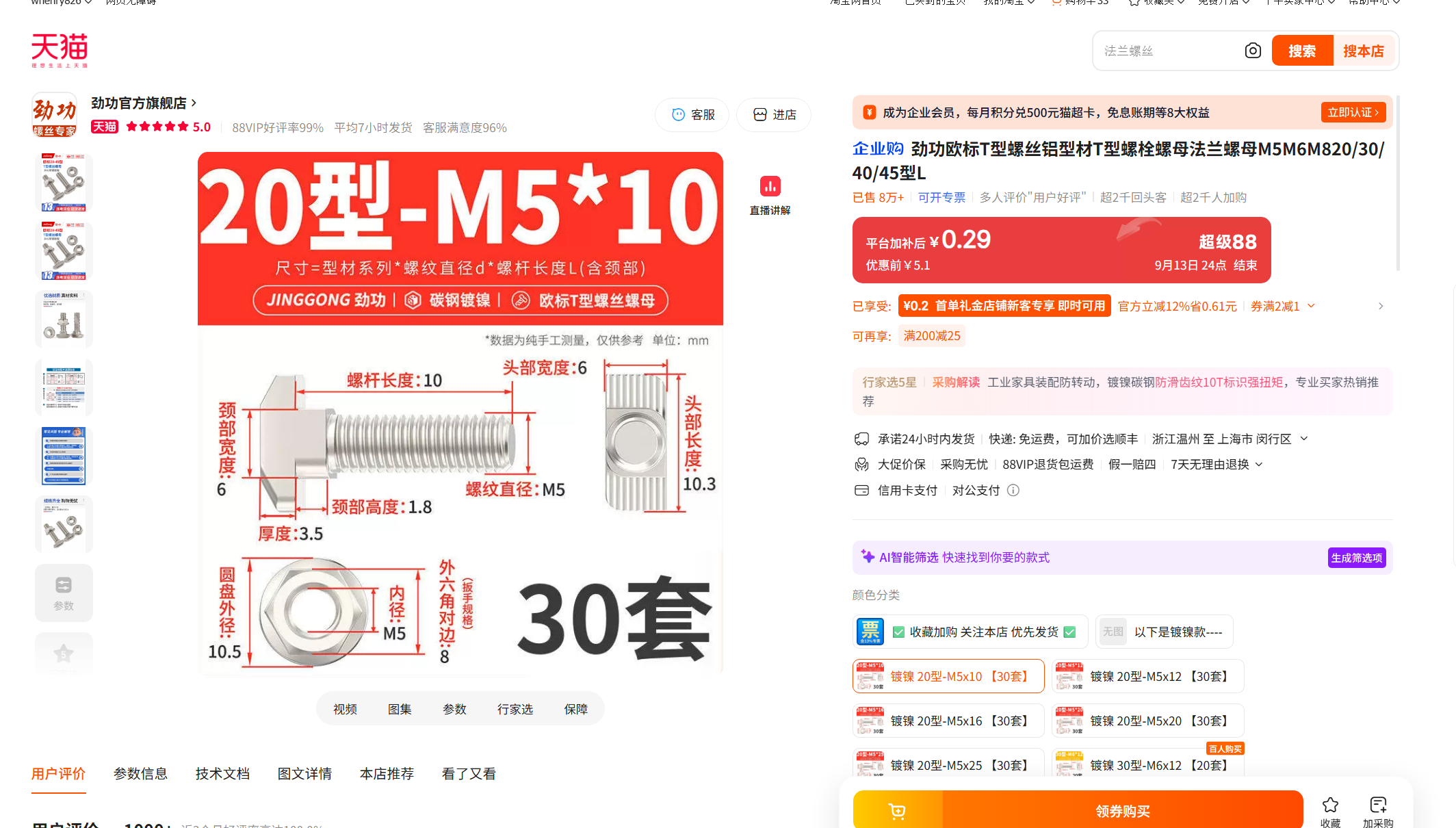1456x828 pixels.
Task: Show the 行家选 media section
Action: point(515,709)
